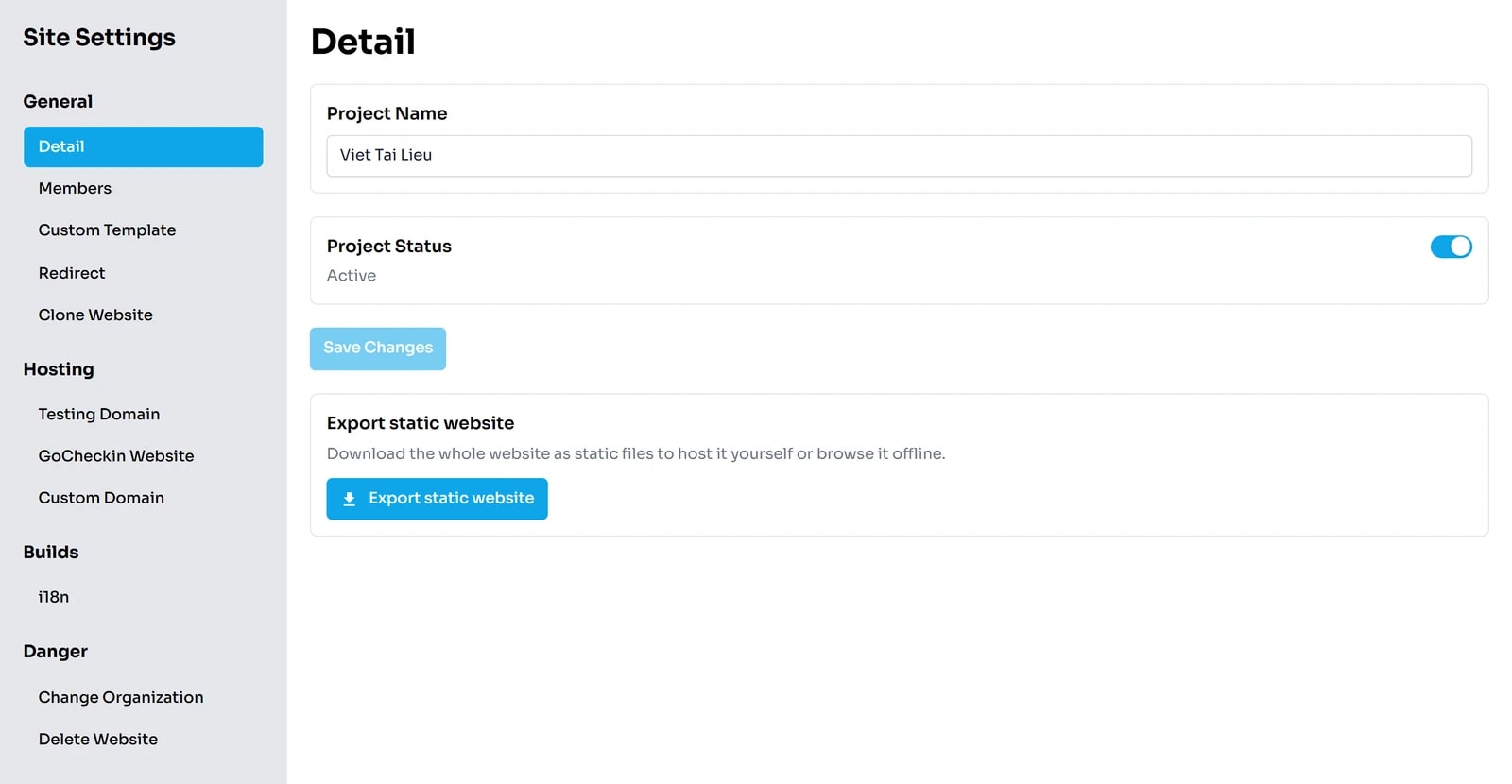Click the Project Status label

click(x=389, y=247)
